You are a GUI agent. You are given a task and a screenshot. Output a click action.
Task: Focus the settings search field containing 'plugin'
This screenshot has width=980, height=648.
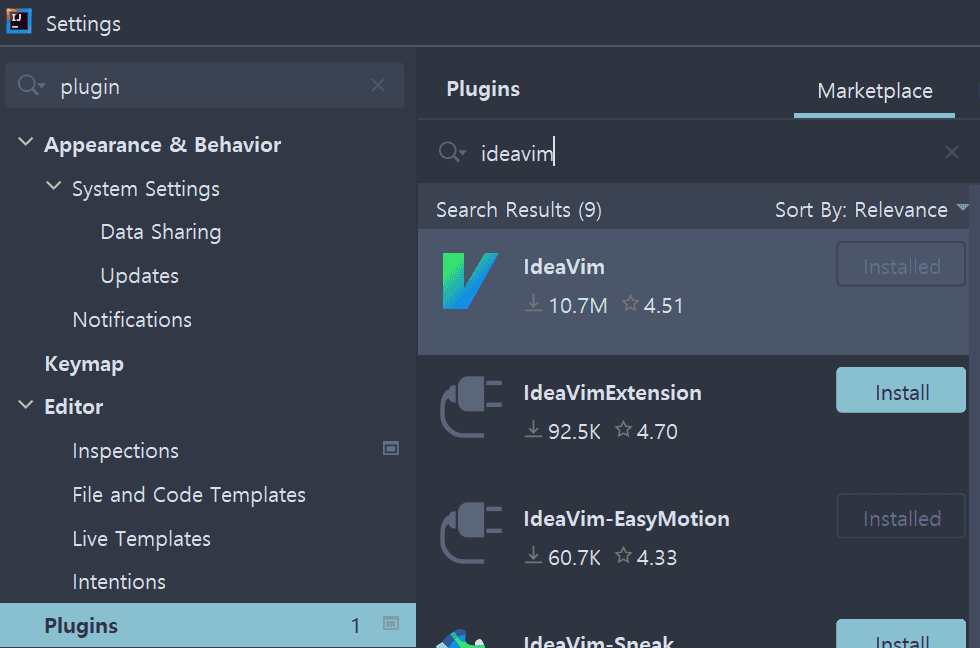click(x=204, y=86)
